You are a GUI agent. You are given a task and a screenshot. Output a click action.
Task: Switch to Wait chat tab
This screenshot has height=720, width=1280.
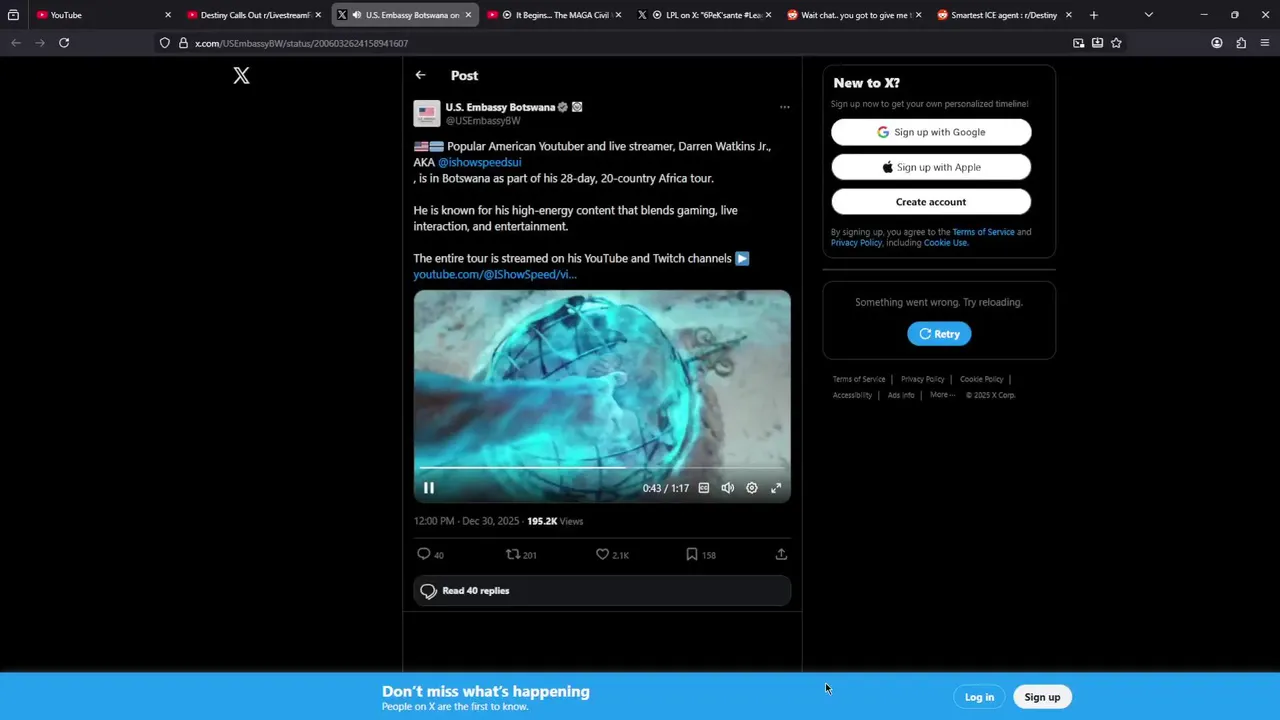pyautogui.click(x=854, y=15)
